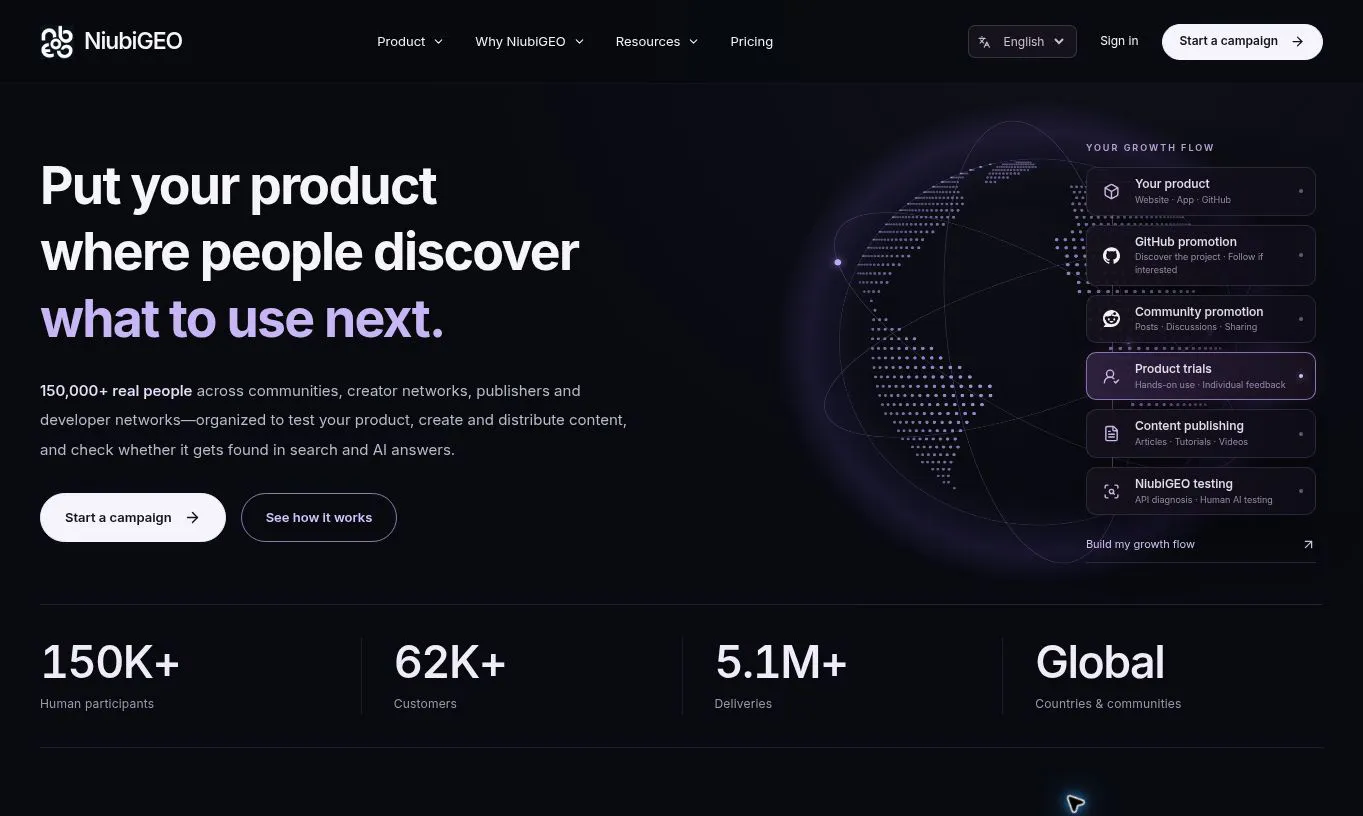This screenshot has height=816, width=1363.
Task: Open the Build my growth flow link
Action: pyautogui.click(x=1200, y=544)
